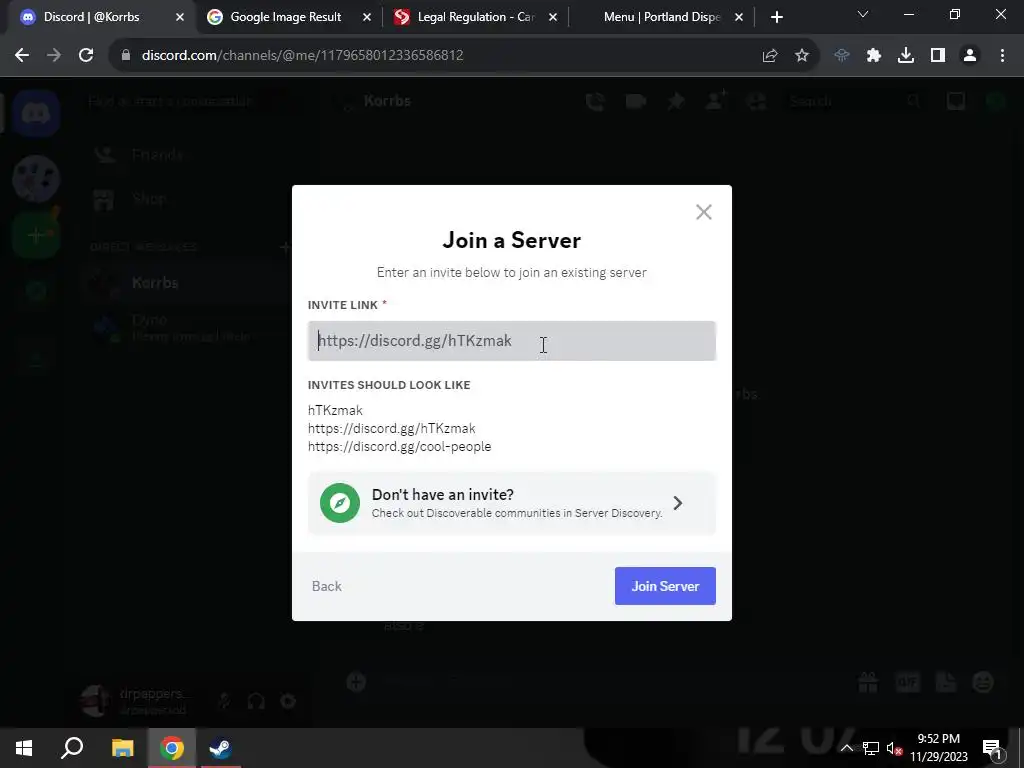Screen dimensions: 1024x768
Task: Open Server Discovery from the compass icon
Action: [340, 503]
